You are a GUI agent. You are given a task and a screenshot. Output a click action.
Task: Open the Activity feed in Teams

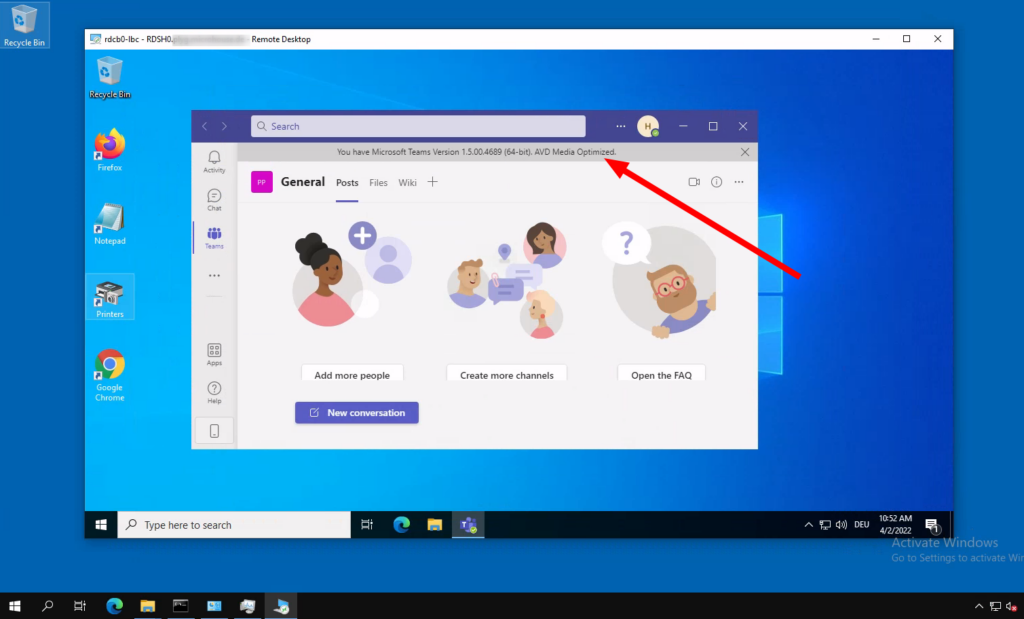214,161
